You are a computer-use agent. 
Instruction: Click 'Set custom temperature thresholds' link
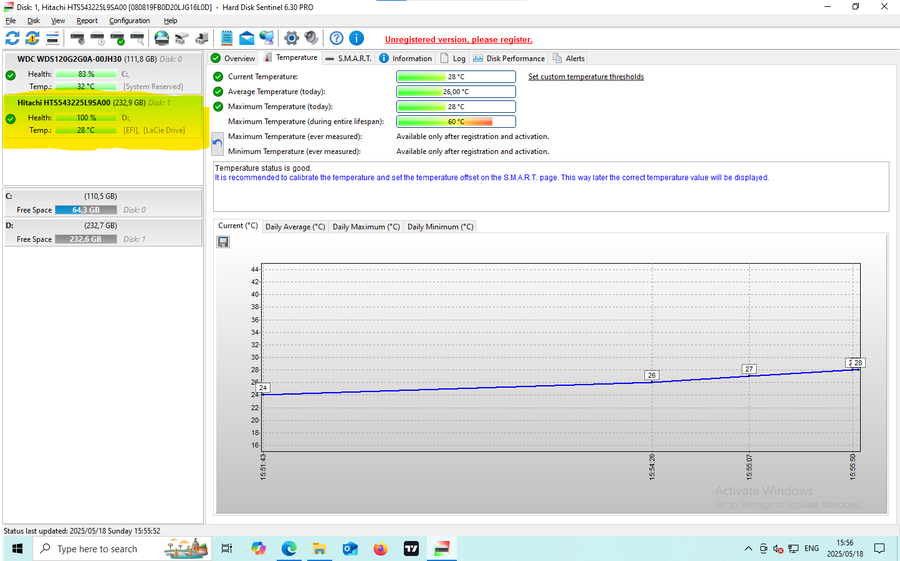pyautogui.click(x=585, y=77)
